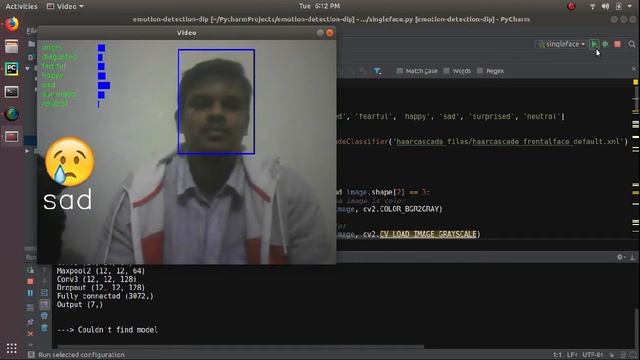This screenshot has width=640, height=360.
Task: Open the Activities overview
Action: 21,6
